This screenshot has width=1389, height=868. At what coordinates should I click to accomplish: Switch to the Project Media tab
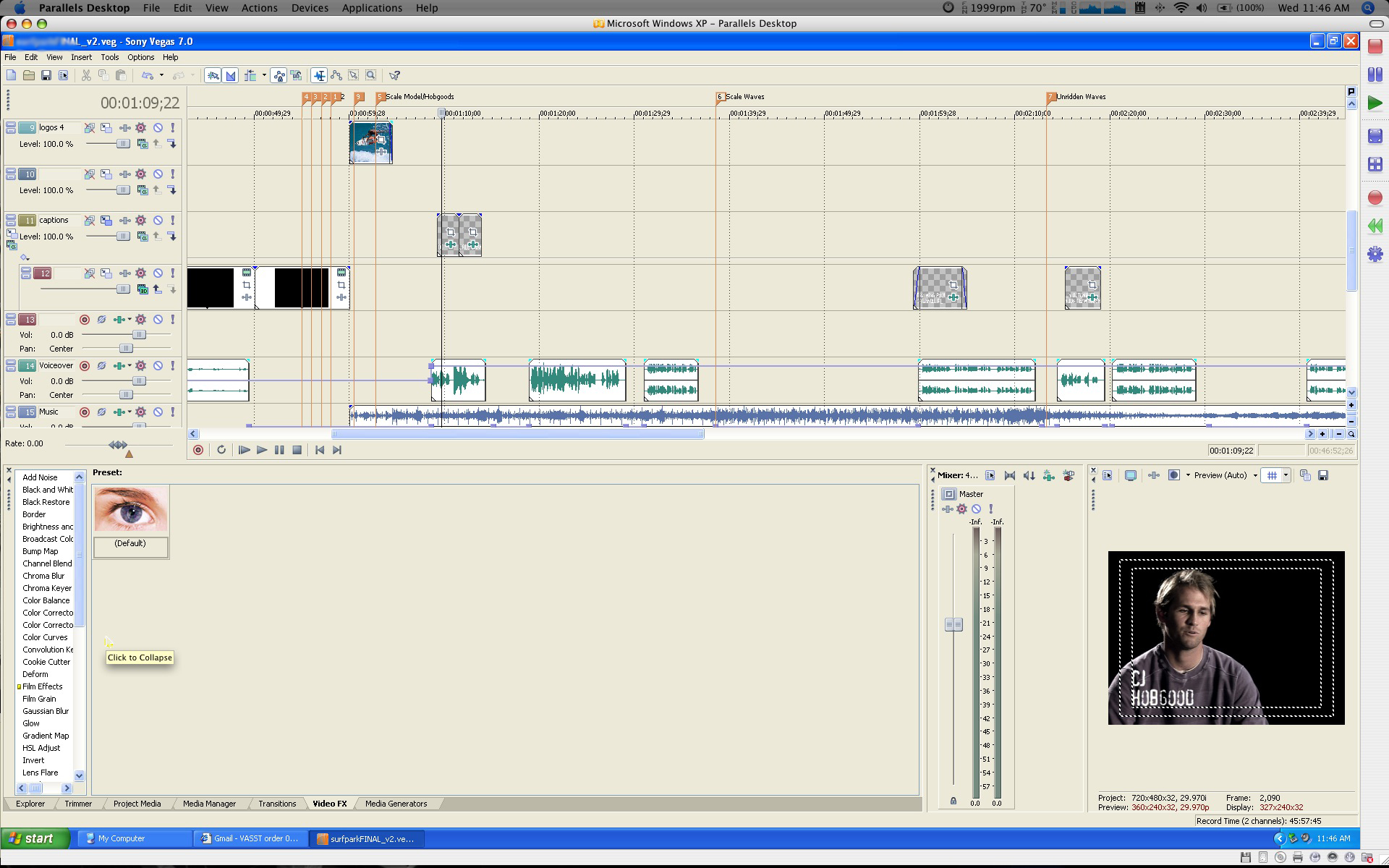tap(137, 804)
